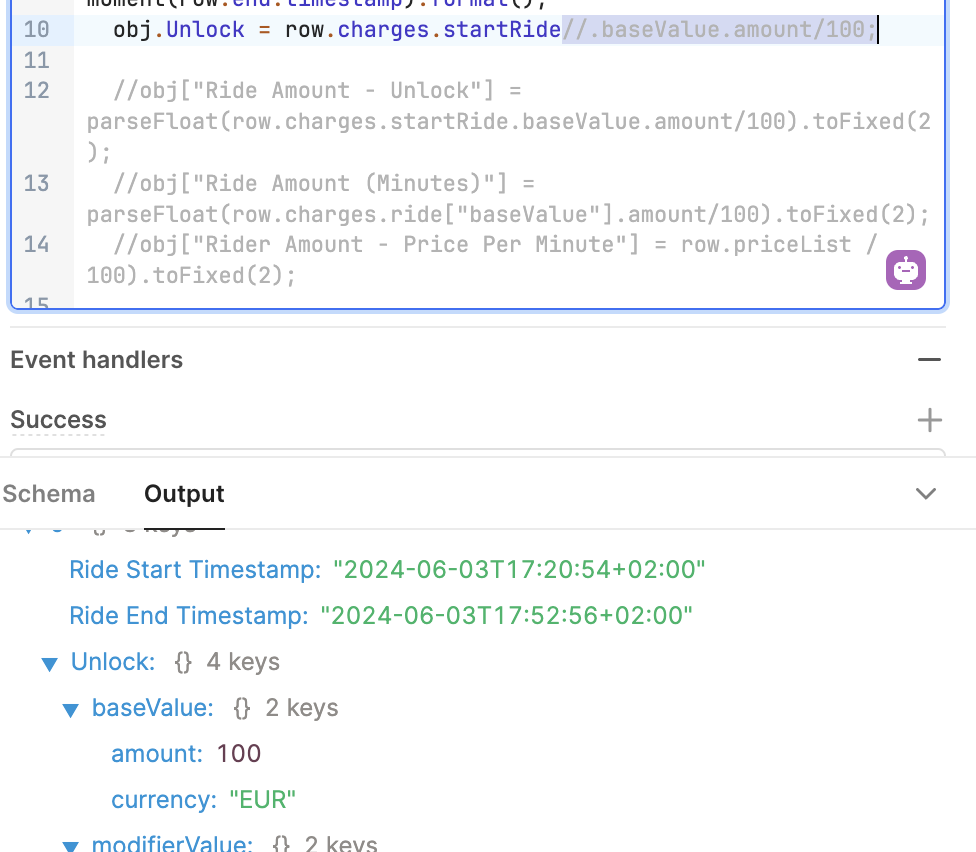The width and height of the screenshot is (976, 852).
Task: Click line number 14 in gutter
Action: point(36,245)
